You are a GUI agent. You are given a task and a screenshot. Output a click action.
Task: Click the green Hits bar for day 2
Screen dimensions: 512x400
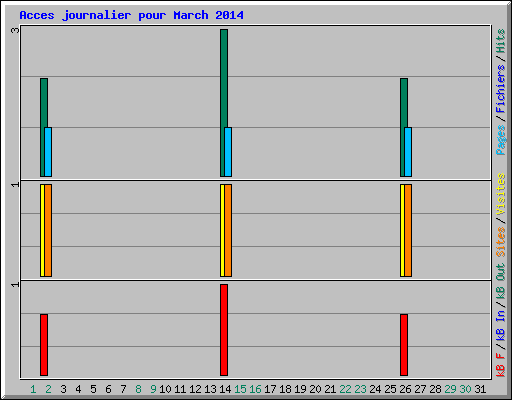[43, 103]
